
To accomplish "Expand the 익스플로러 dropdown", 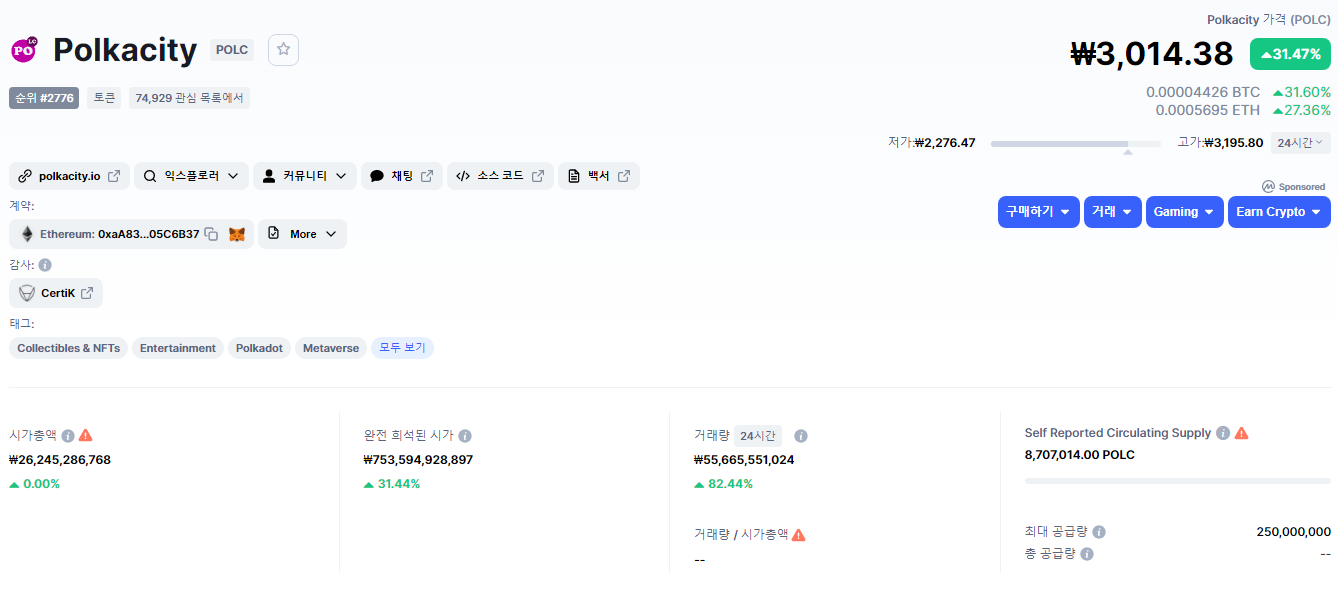I will tap(191, 176).
